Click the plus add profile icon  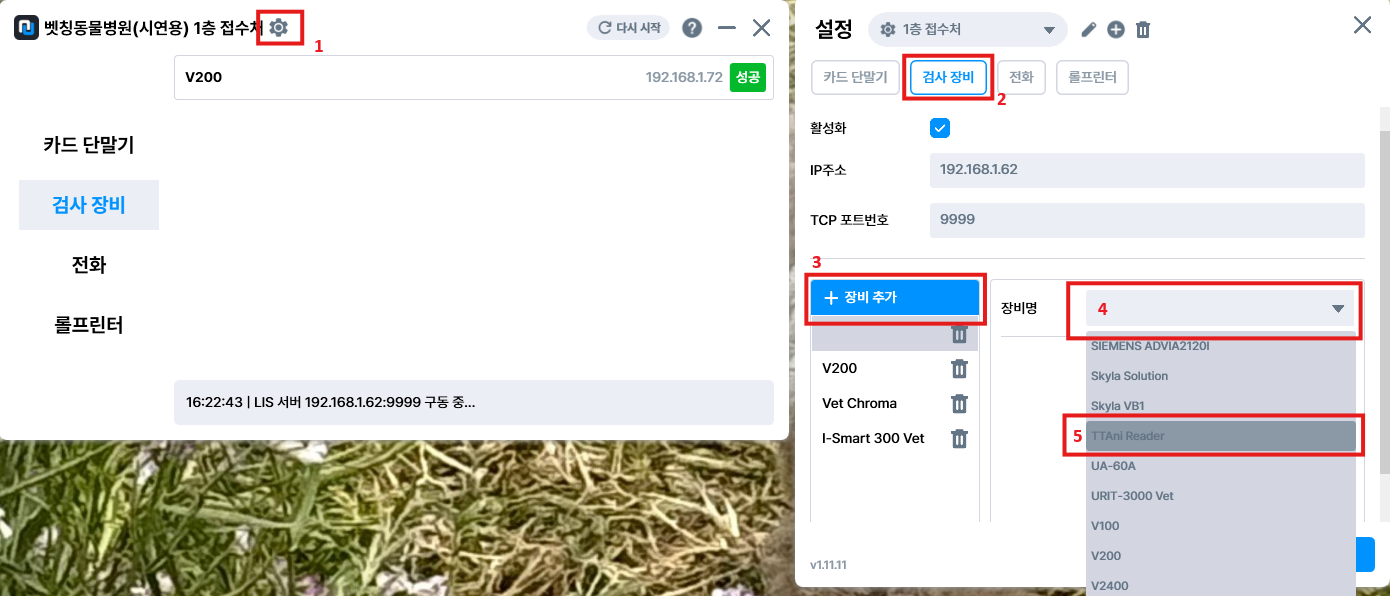pos(1116,30)
